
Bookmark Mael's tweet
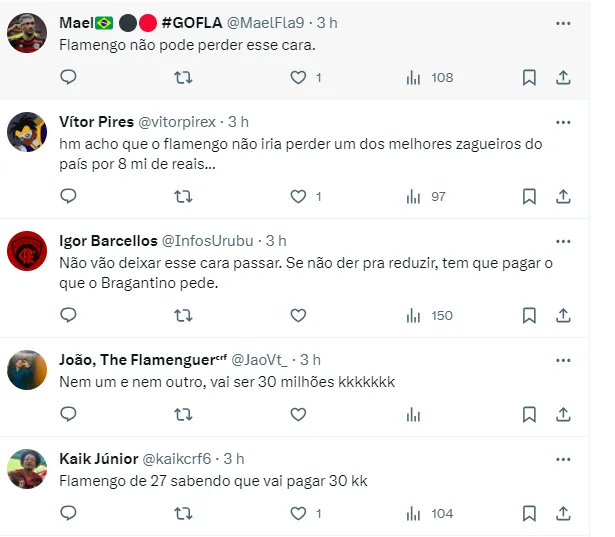tap(529, 77)
